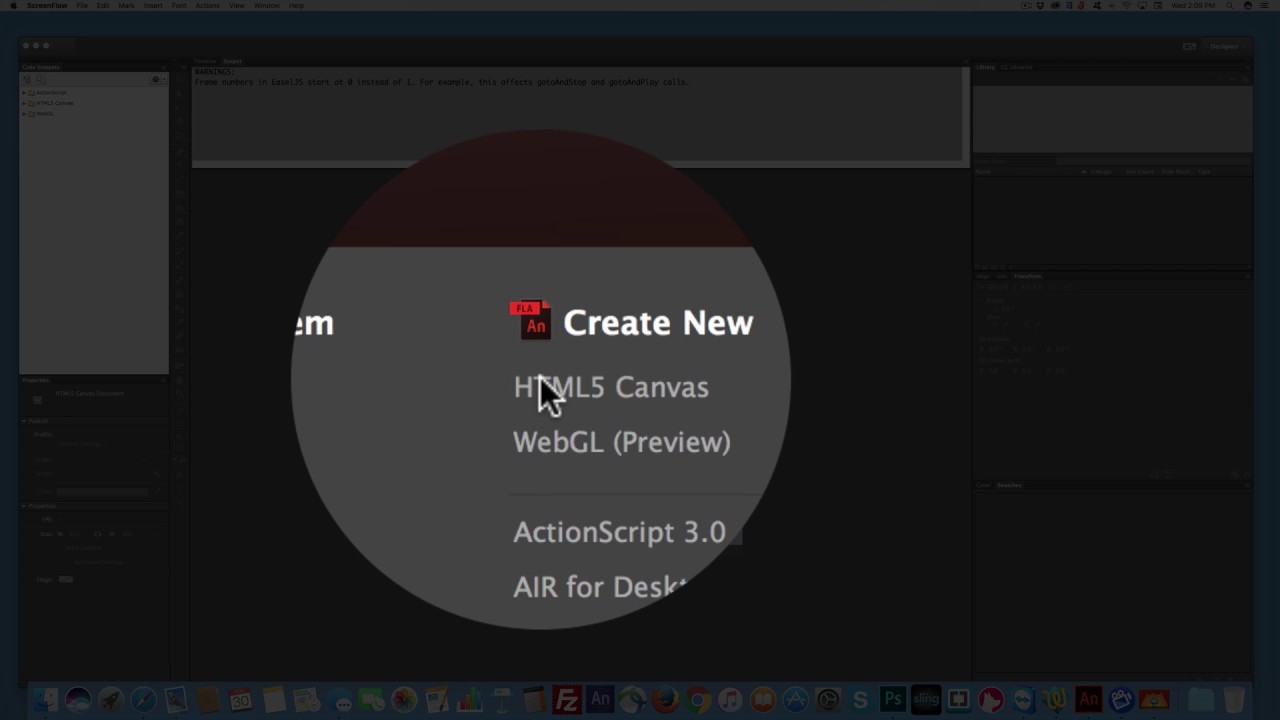This screenshot has width=1280, height=720.
Task: Open the Edit menu in menu bar
Action: (x=103, y=5)
